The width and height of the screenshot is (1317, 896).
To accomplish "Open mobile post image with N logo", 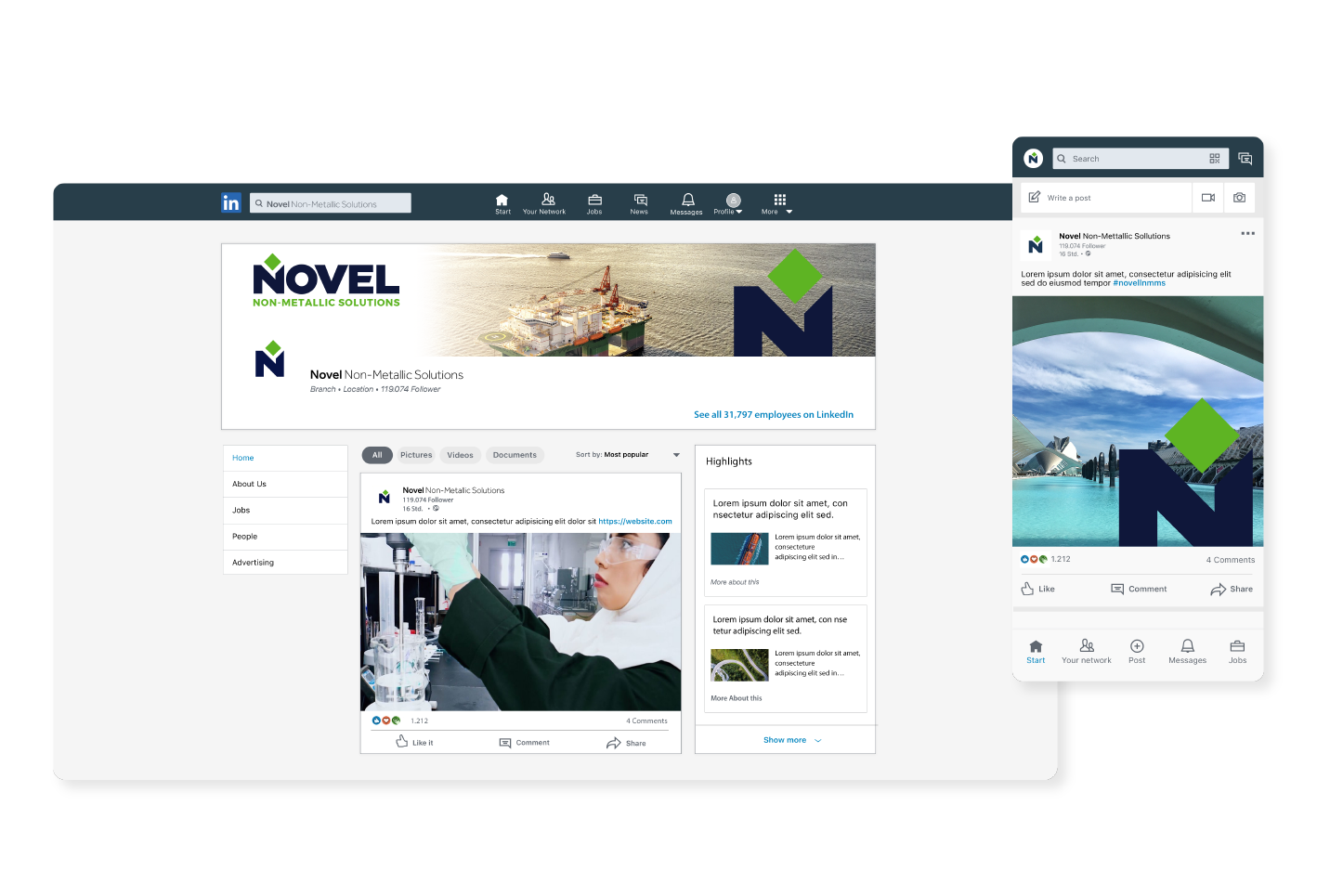I will [x=1138, y=422].
